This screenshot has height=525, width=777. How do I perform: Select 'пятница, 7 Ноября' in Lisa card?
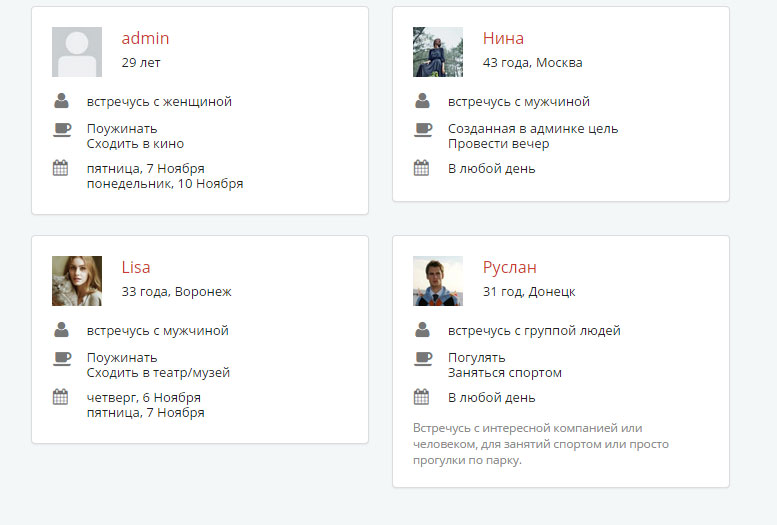pyautogui.click(x=146, y=413)
